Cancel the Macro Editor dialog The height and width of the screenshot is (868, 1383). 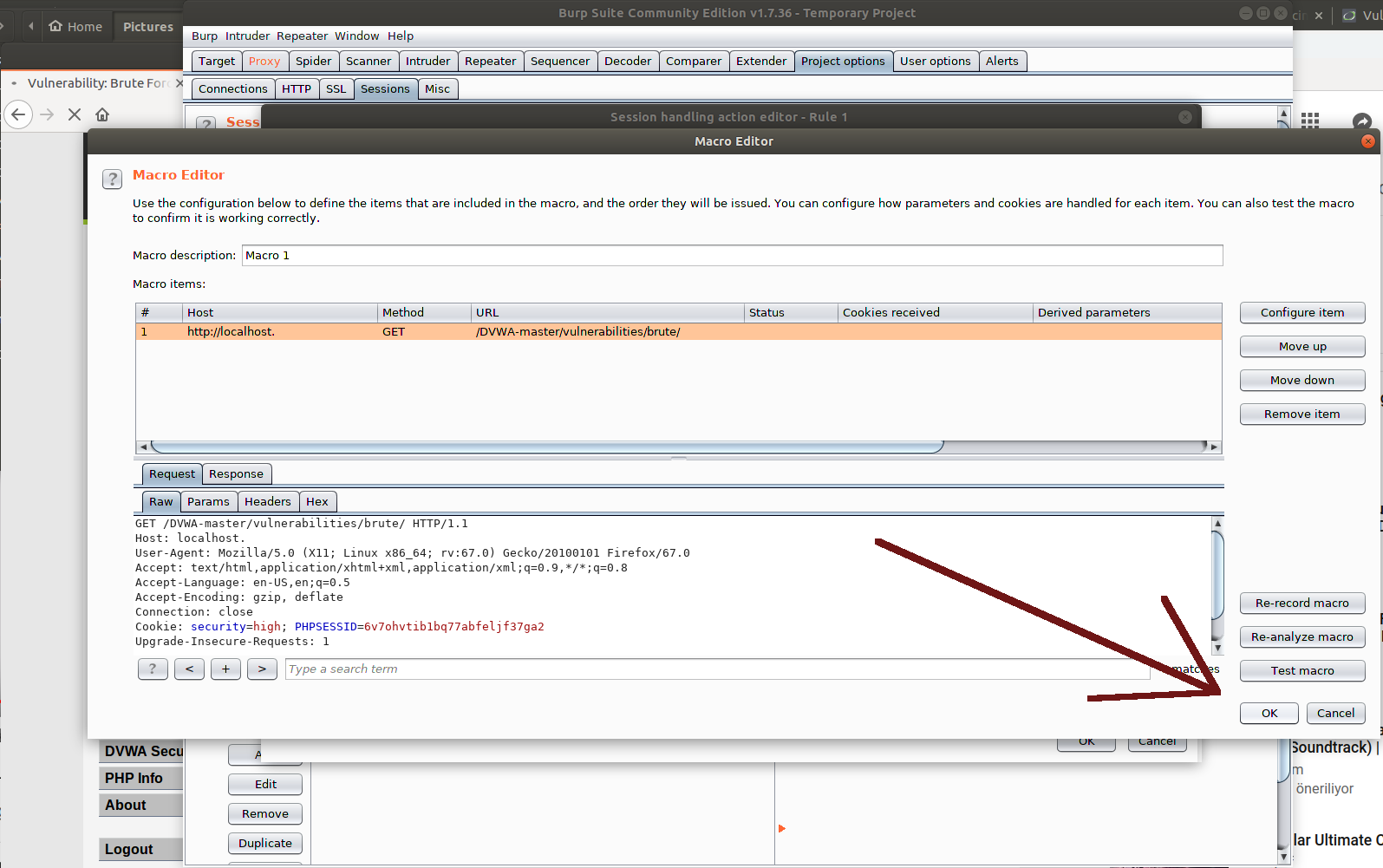coord(1335,713)
